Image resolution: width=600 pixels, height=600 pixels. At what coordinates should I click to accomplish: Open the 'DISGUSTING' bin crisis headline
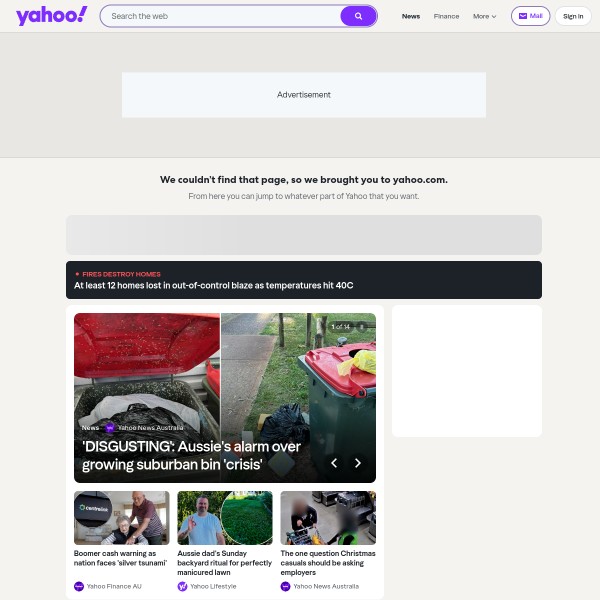pos(191,455)
